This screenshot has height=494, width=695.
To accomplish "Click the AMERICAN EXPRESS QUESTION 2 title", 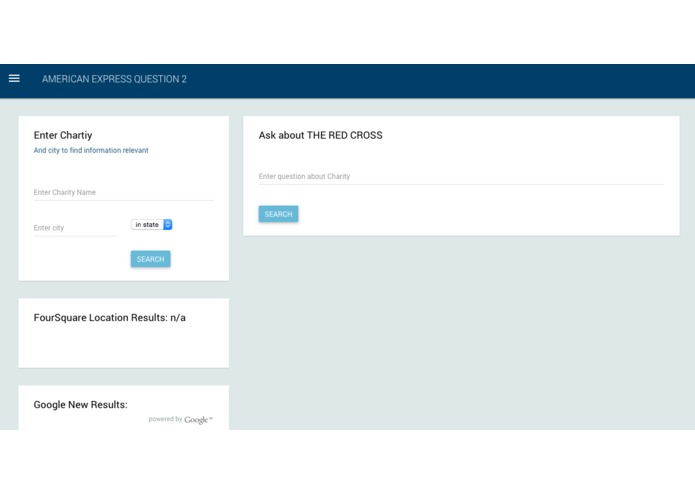I will 114,79.
